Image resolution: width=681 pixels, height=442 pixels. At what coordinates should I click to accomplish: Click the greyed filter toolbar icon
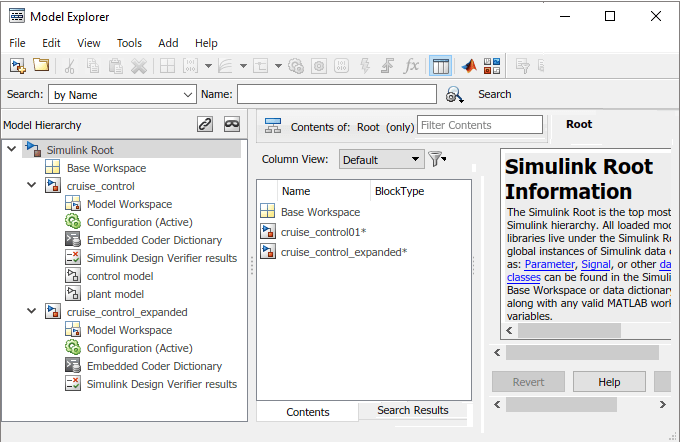pos(522,66)
